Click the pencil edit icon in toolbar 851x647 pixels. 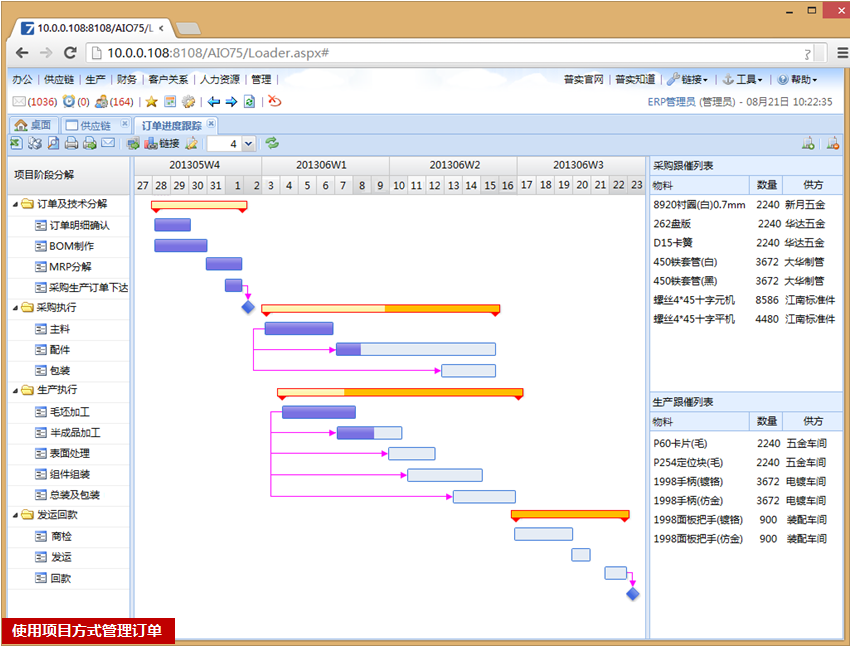tap(191, 143)
